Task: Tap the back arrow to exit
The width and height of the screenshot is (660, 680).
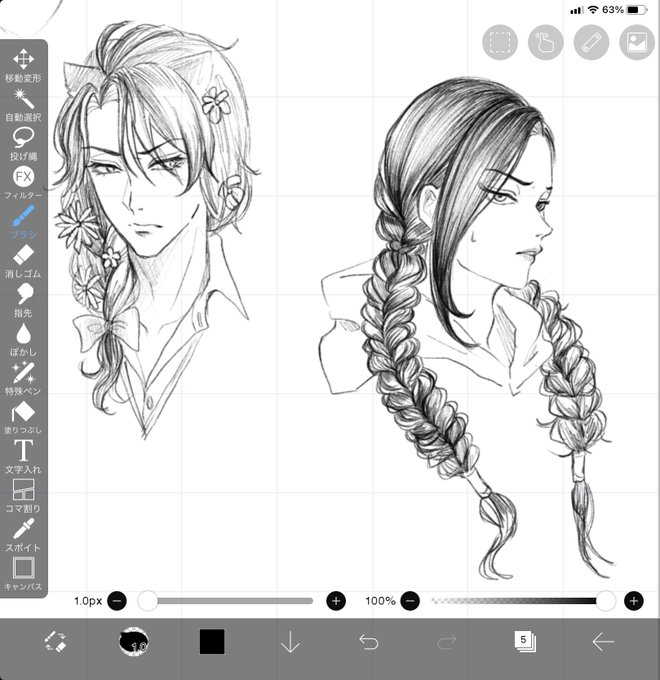Action: [x=603, y=642]
